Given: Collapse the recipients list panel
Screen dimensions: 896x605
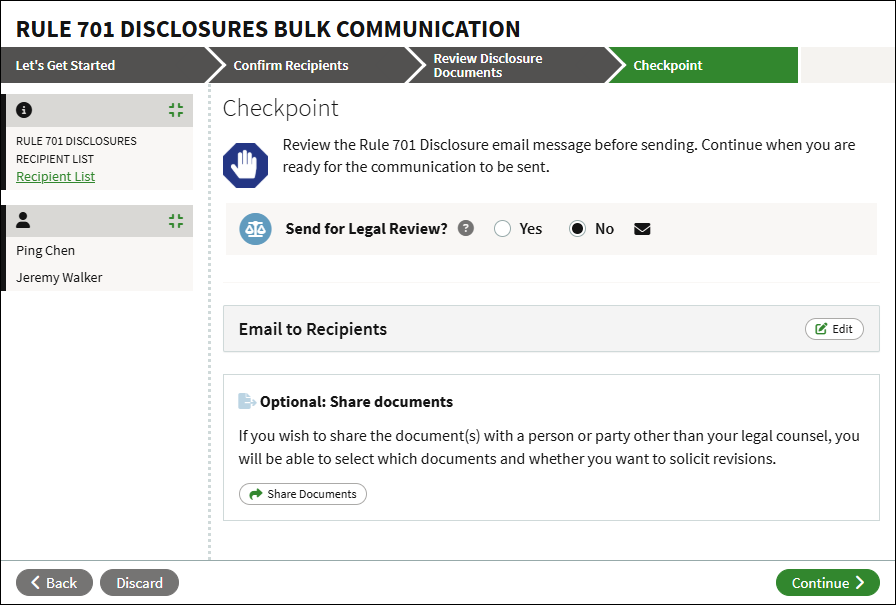Looking at the screenshot, I should (176, 221).
